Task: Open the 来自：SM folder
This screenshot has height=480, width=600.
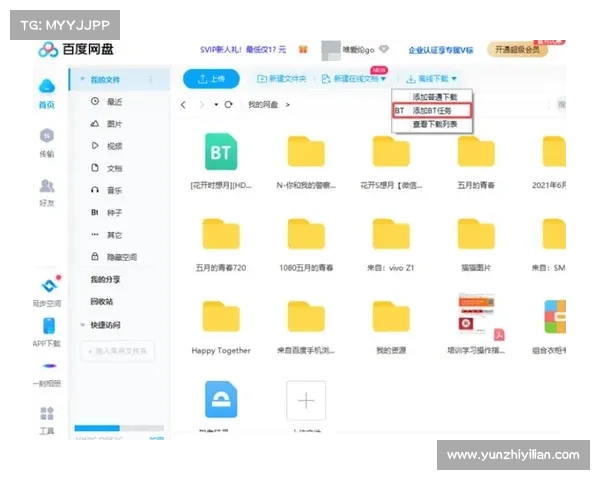Action: tap(554, 234)
